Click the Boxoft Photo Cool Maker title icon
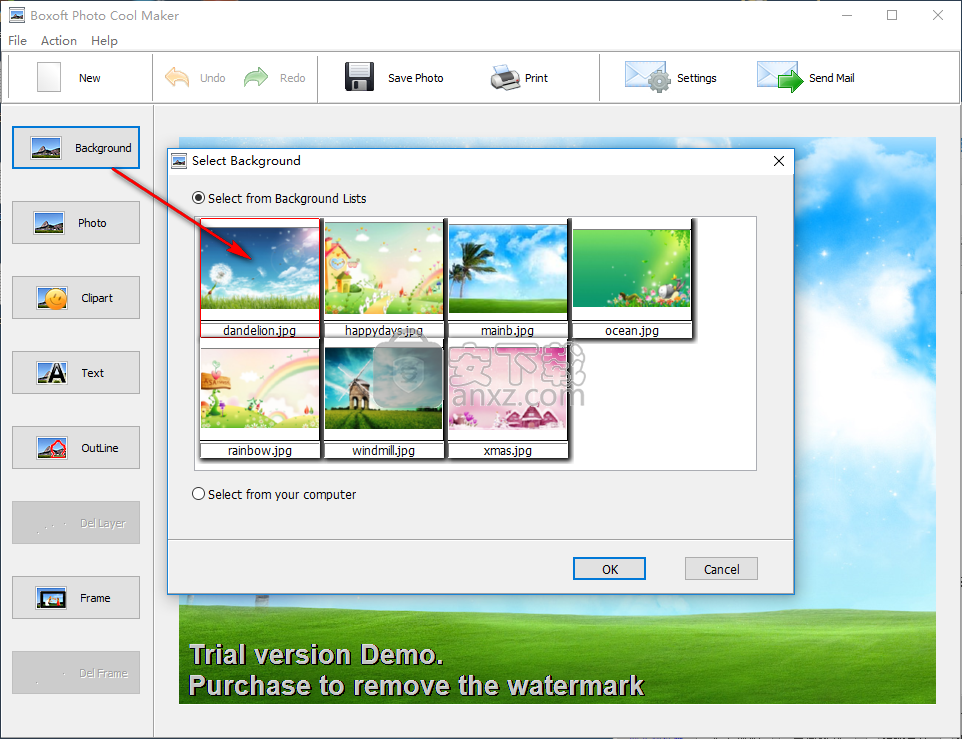 coord(17,15)
